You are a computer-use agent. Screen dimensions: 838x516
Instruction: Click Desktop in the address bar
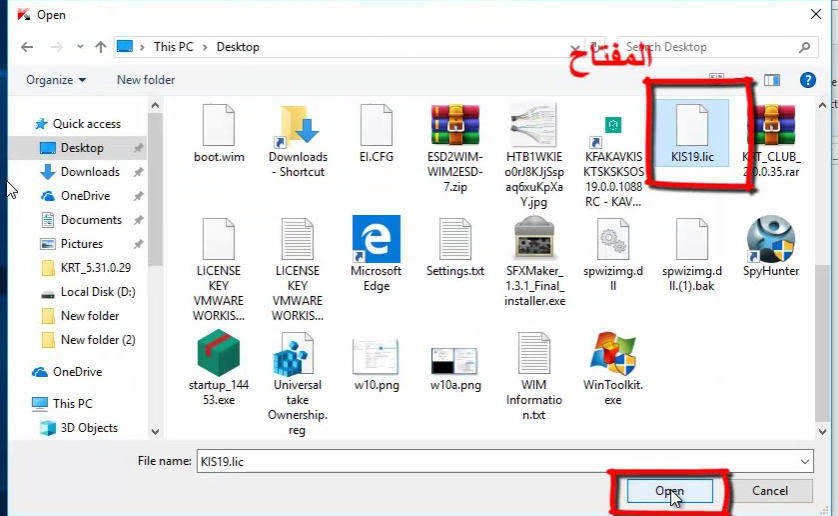coord(238,47)
